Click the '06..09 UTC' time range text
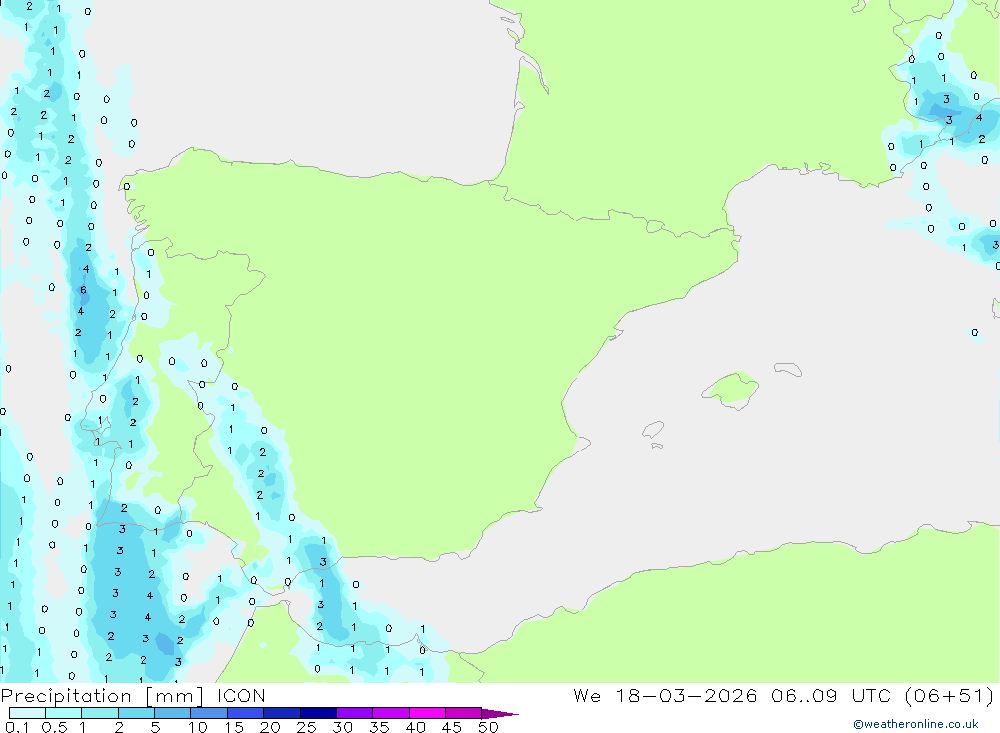 click(x=830, y=696)
